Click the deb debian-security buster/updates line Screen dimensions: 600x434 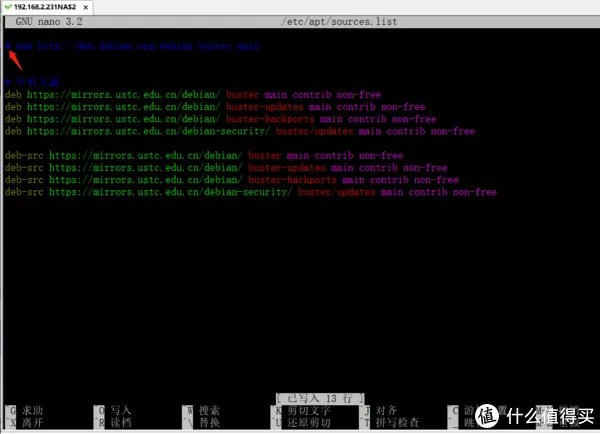(x=240, y=131)
